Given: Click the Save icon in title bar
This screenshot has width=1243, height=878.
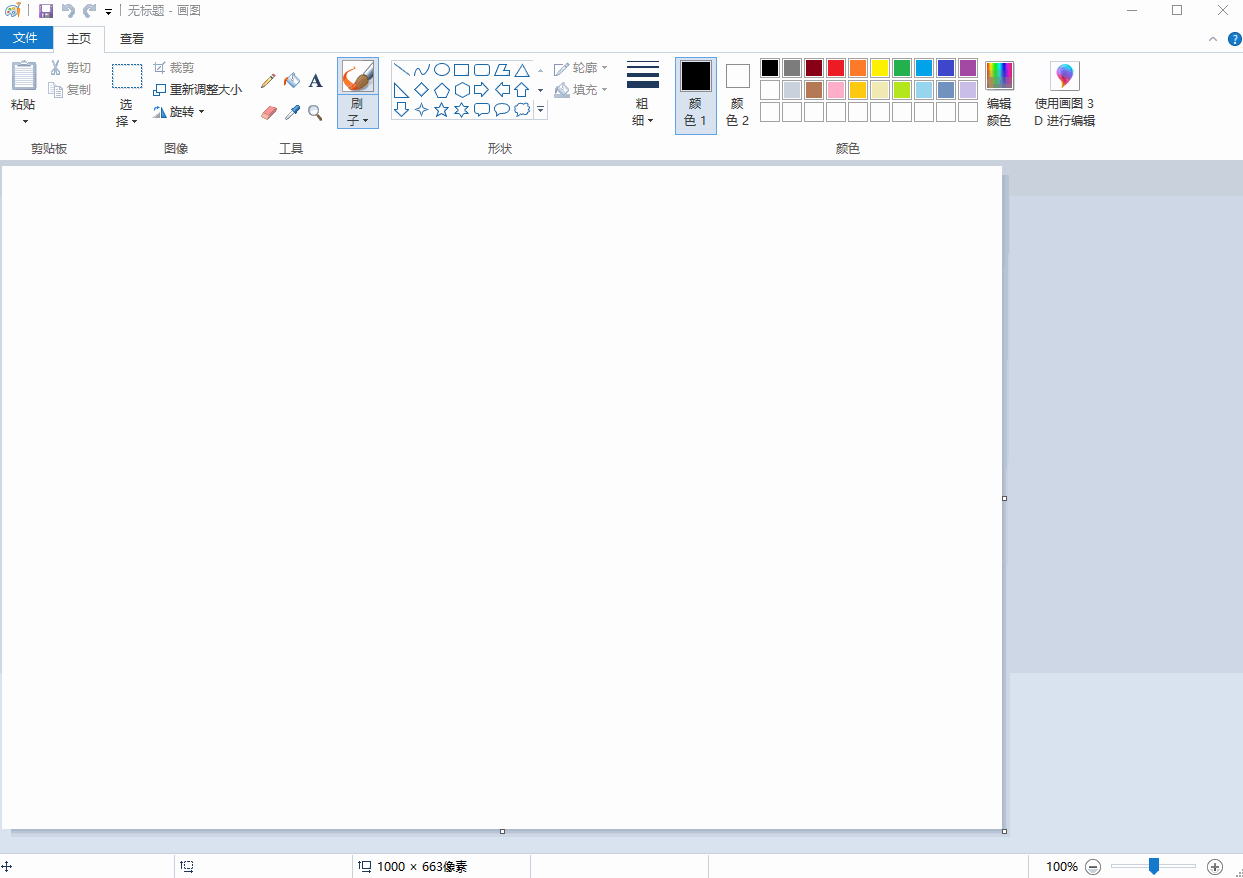Looking at the screenshot, I should coord(46,11).
